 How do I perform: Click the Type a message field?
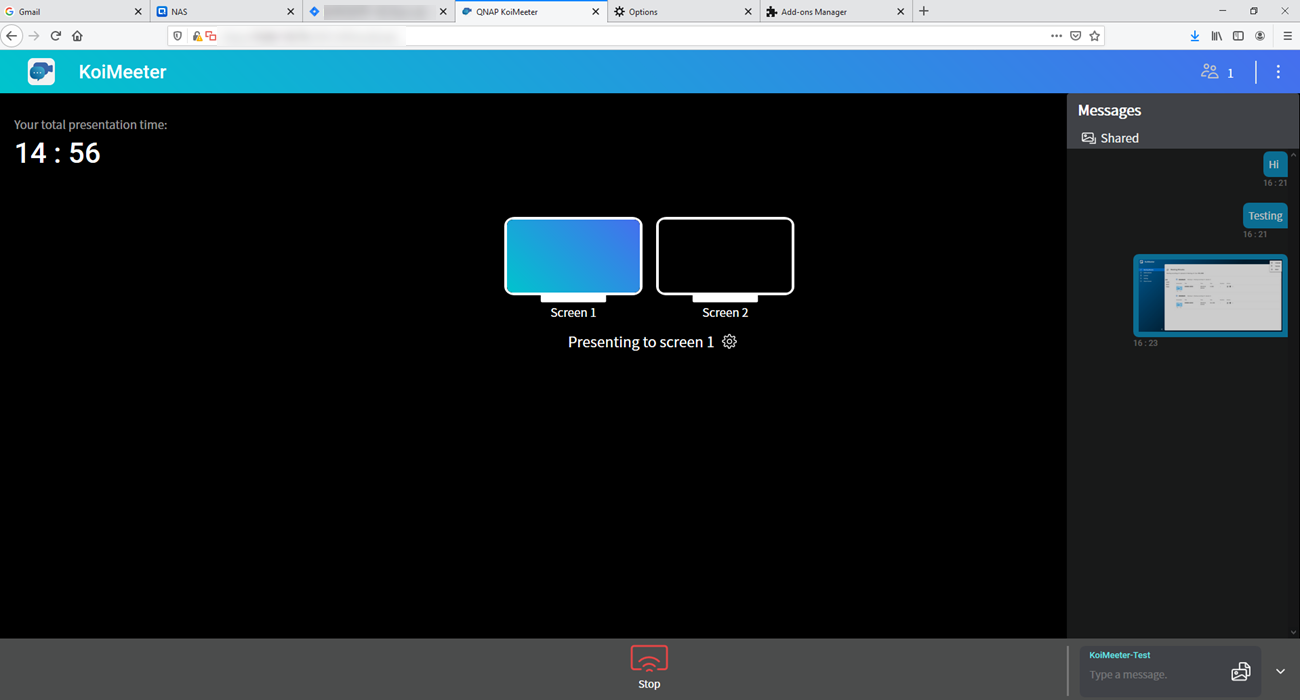pos(1150,675)
